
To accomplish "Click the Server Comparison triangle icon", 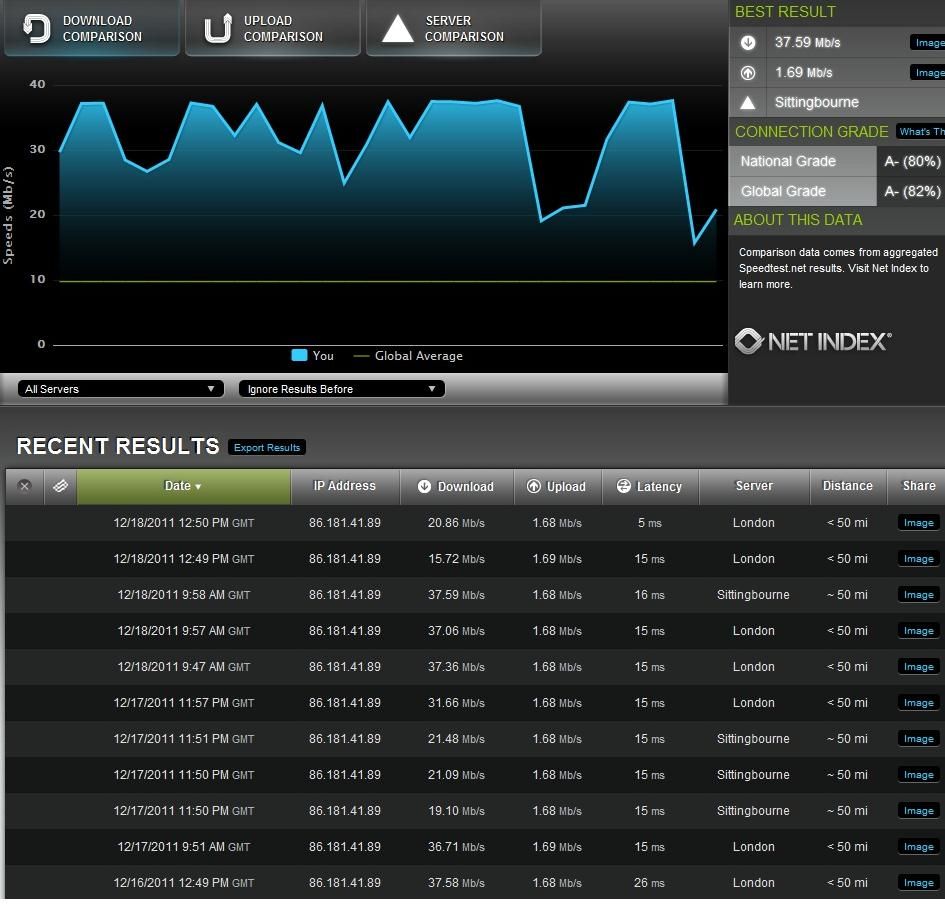I will (x=397, y=29).
